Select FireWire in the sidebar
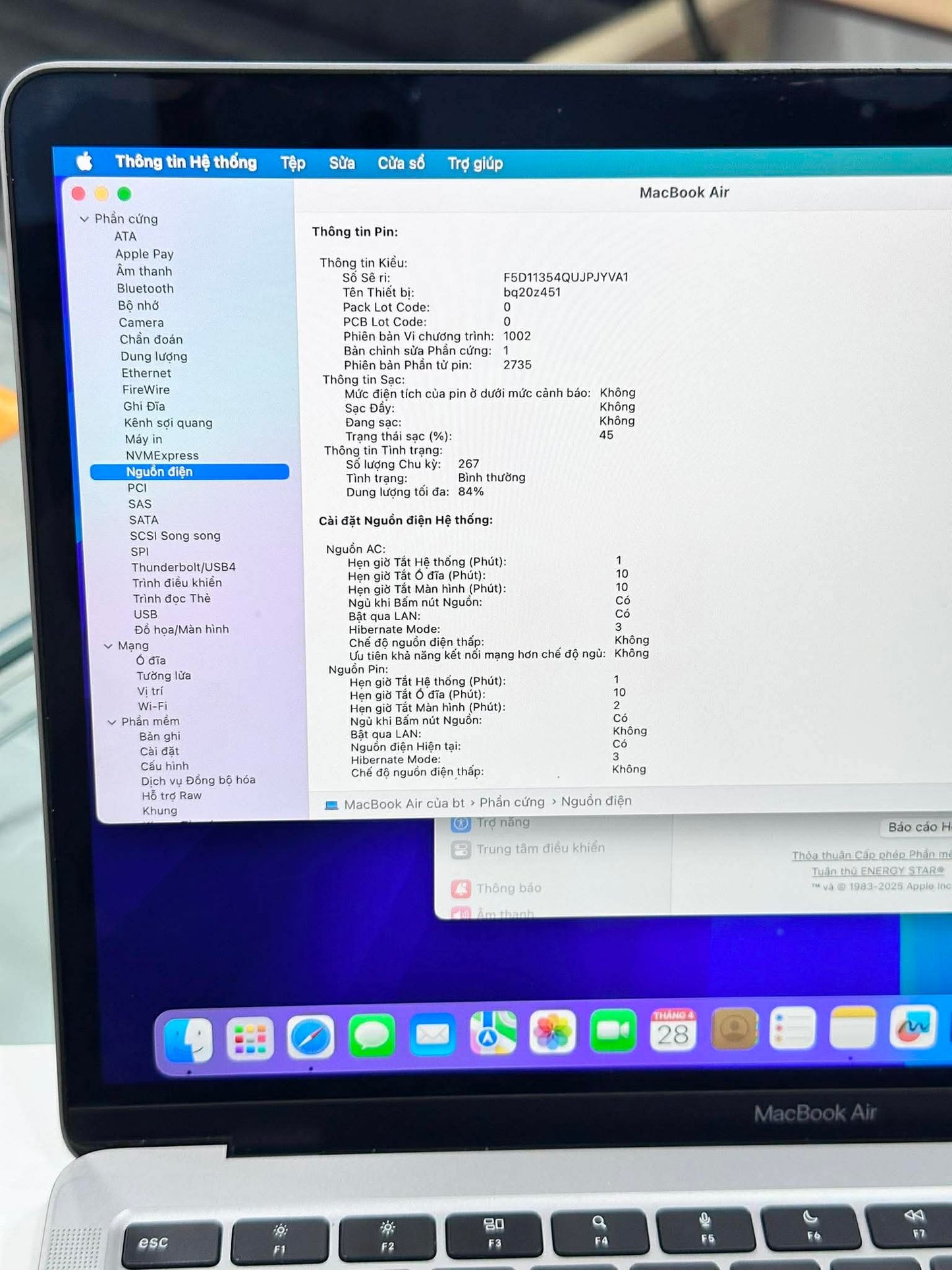Viewport: 952px width, 1270px height. point(146,390)
